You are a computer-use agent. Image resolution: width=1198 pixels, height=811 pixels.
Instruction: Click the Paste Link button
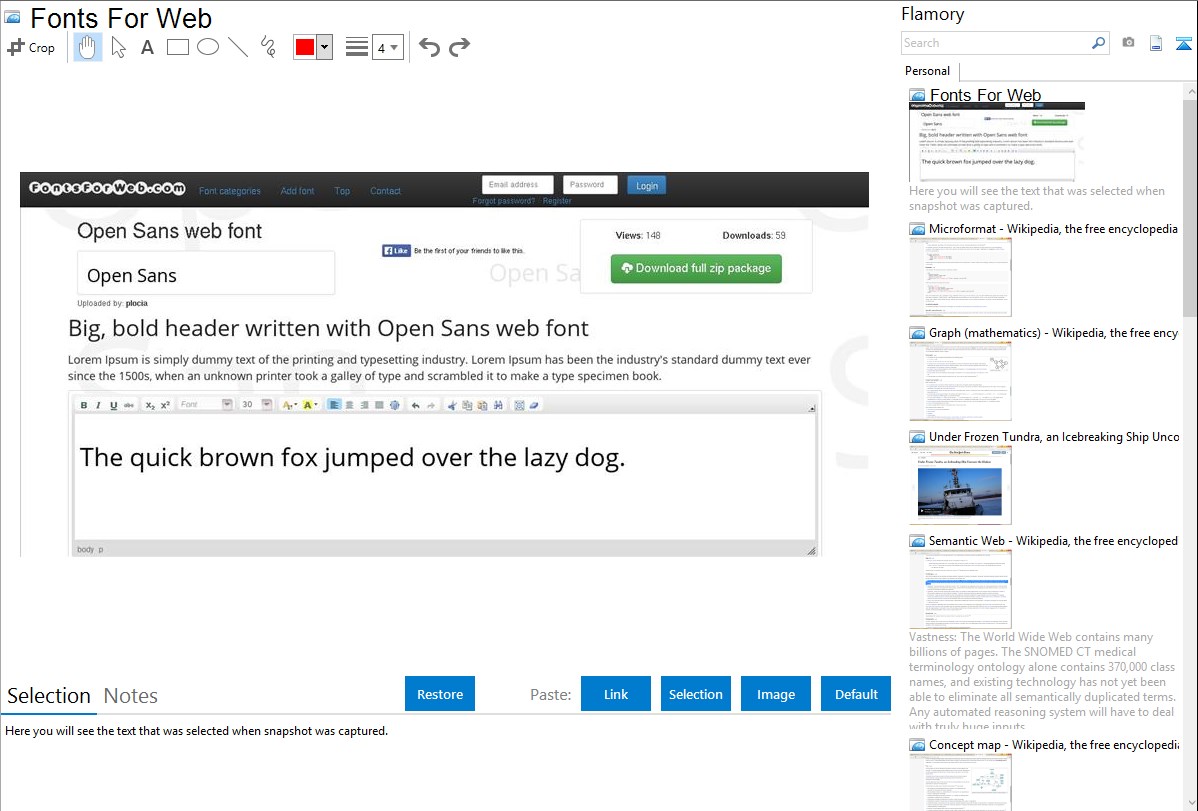click(616, 694)
